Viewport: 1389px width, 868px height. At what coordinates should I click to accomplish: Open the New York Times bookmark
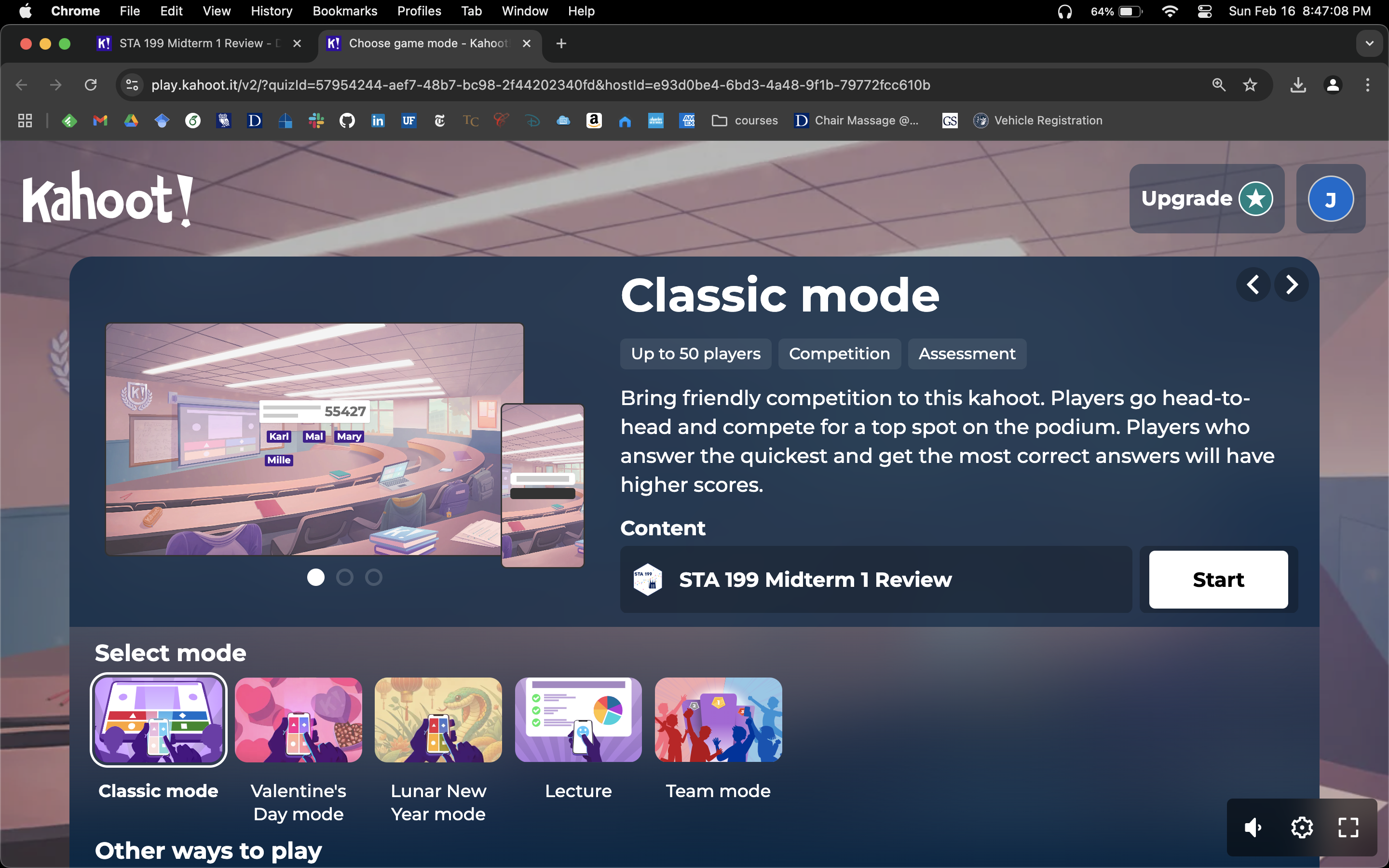point(440,121)
